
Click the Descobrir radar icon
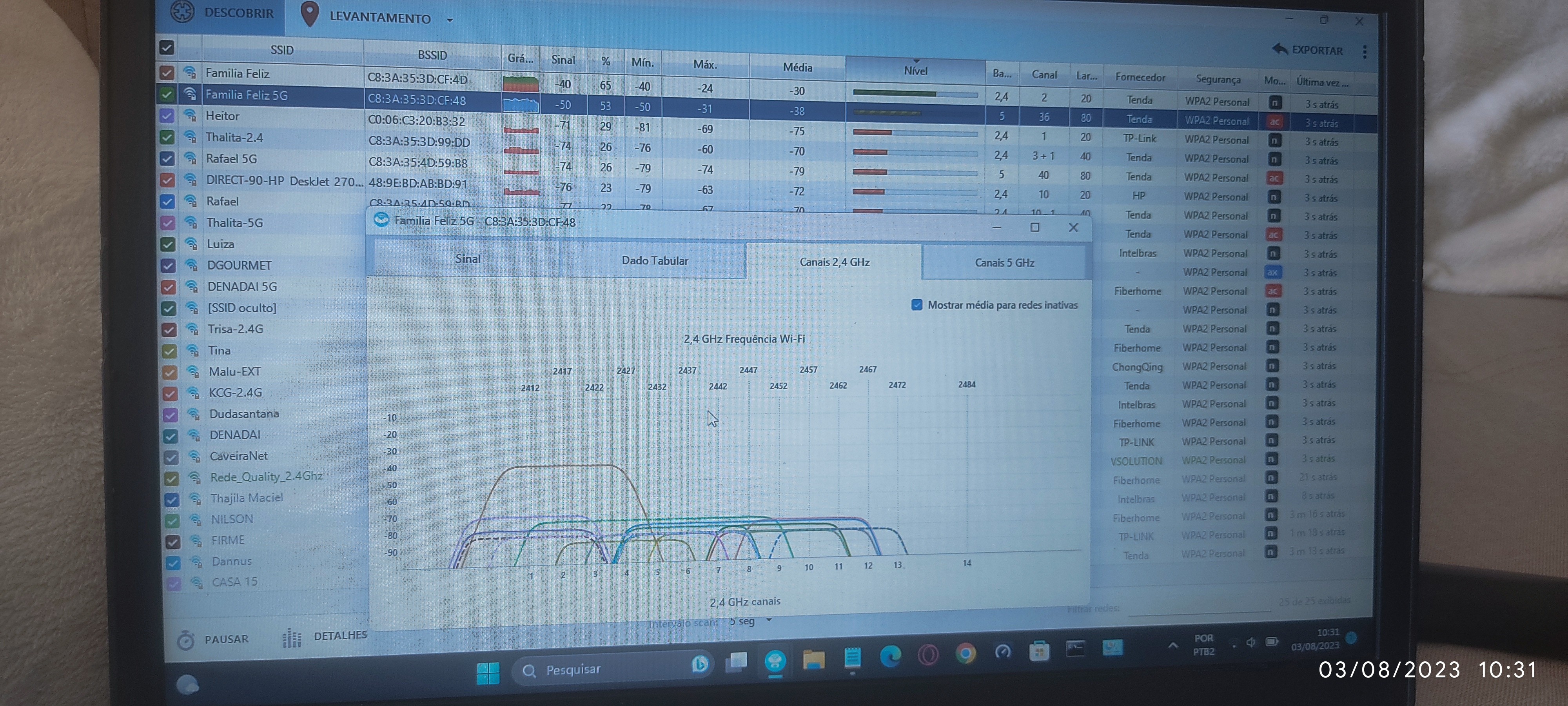tap(182, 12)
